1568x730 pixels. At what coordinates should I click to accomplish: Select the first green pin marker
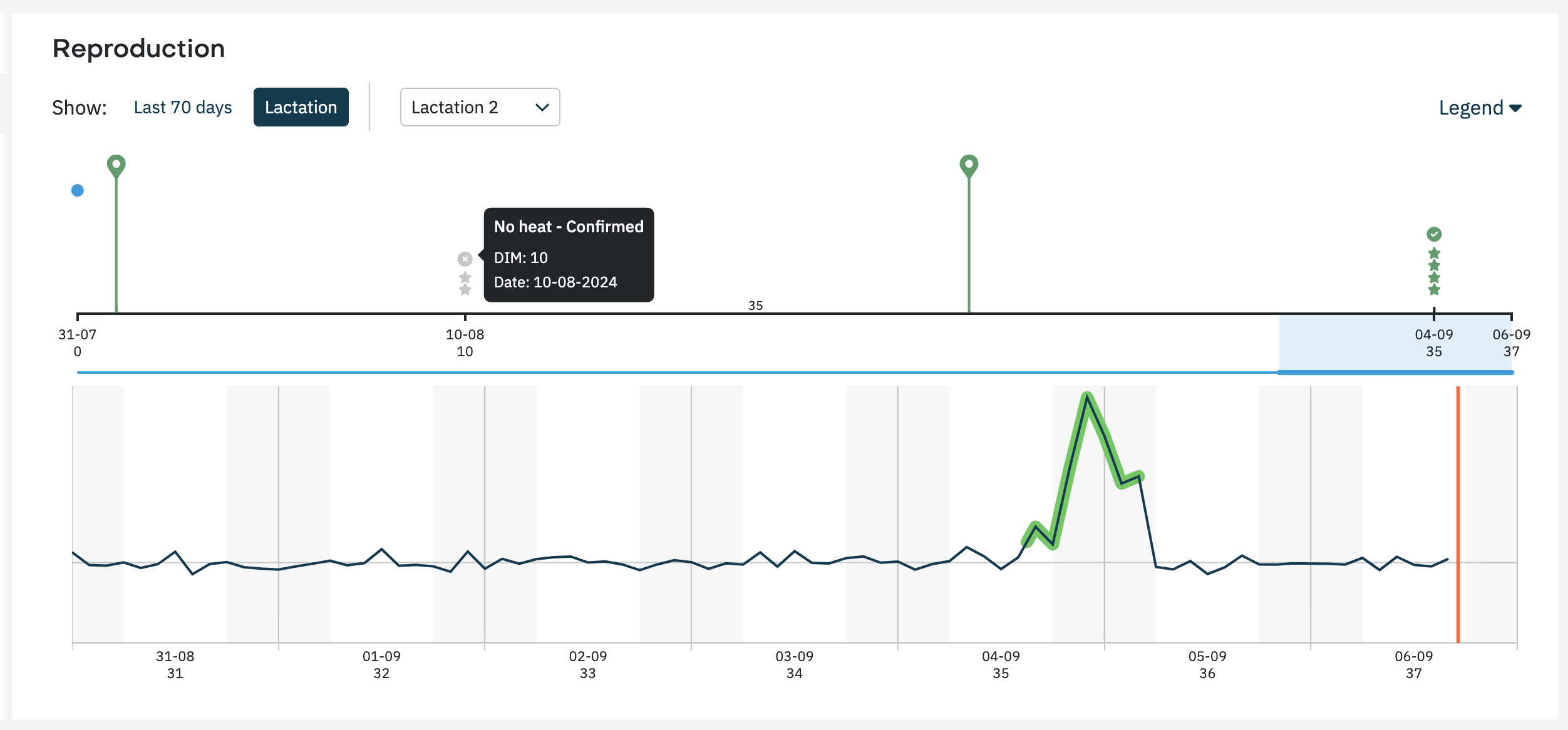coord(116,167)
